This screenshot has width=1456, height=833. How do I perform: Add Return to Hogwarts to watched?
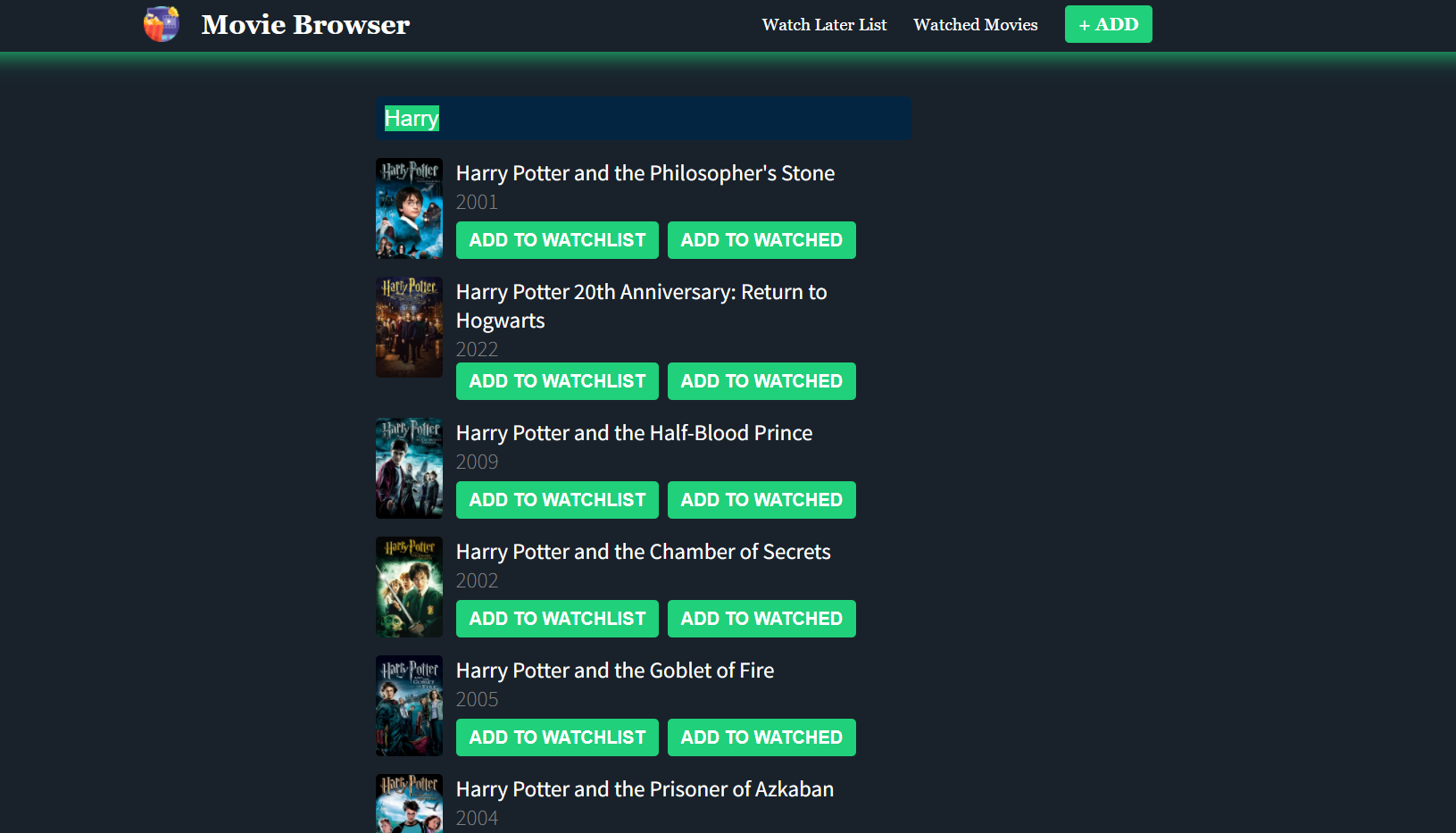pyautogui.click(x=761, y=381)
